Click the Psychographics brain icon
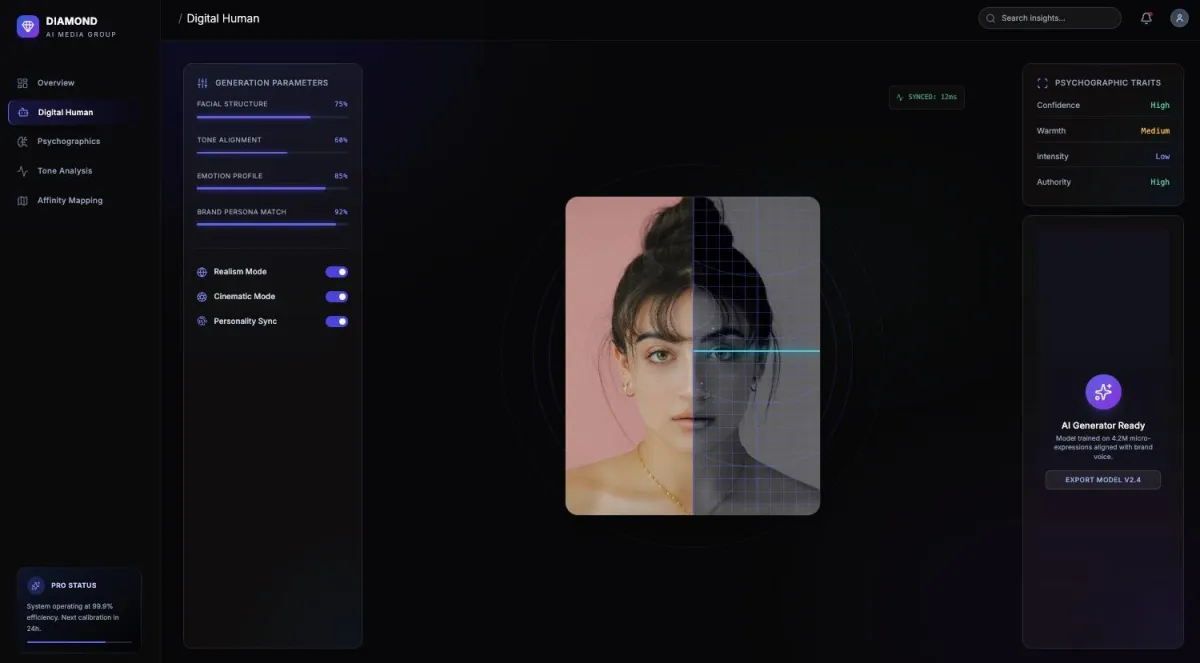 pyautogui.click(x=23, y=141)
